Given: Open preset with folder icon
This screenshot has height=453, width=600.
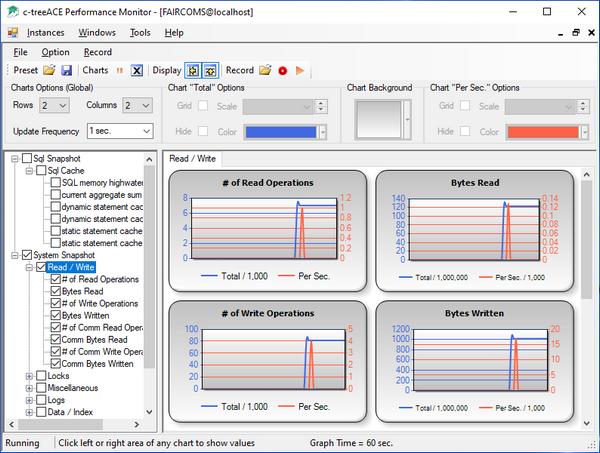Looking at the screenshot, I should 49,70.
